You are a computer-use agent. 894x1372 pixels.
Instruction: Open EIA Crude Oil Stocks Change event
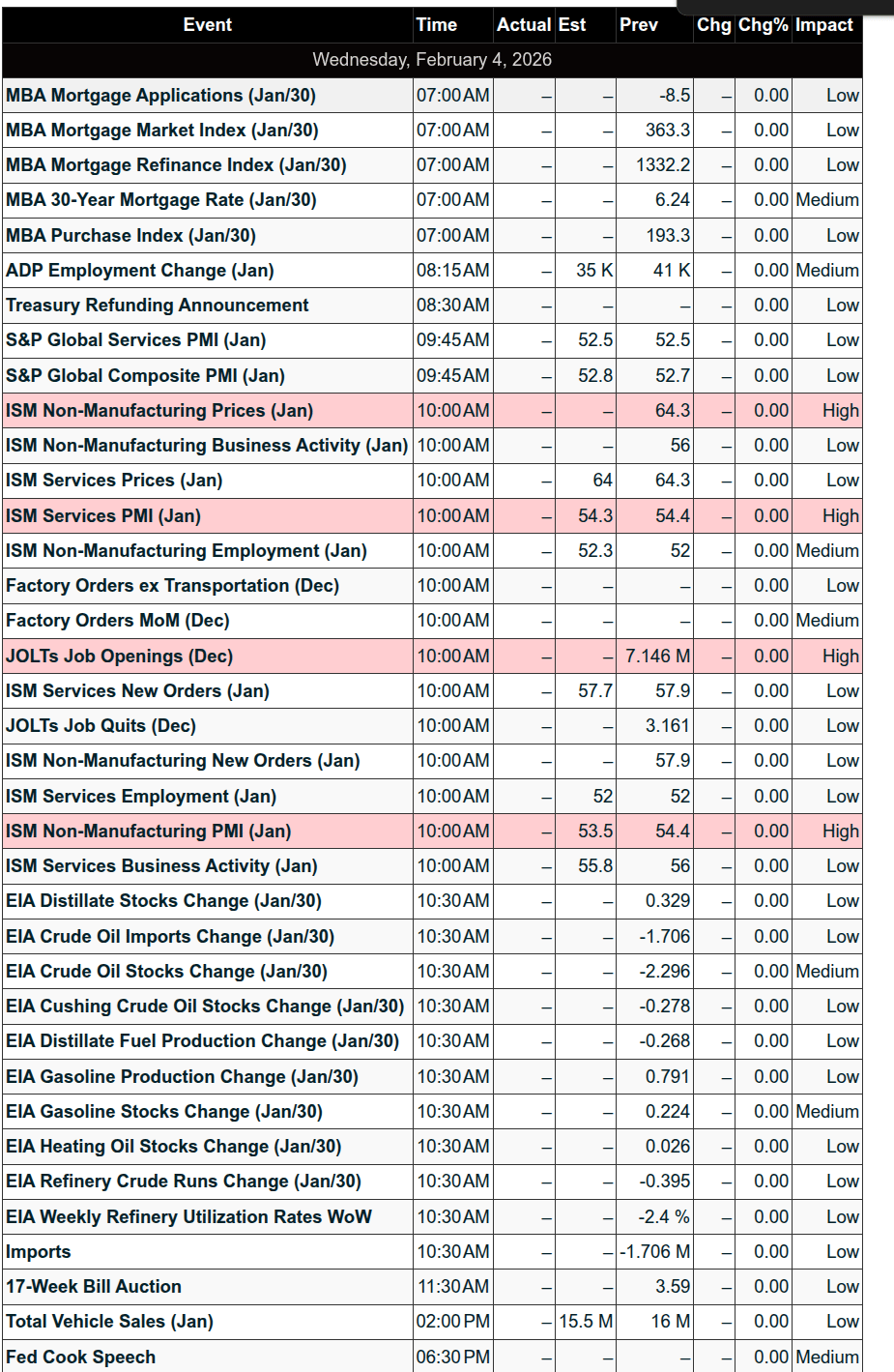pos(166,972)
